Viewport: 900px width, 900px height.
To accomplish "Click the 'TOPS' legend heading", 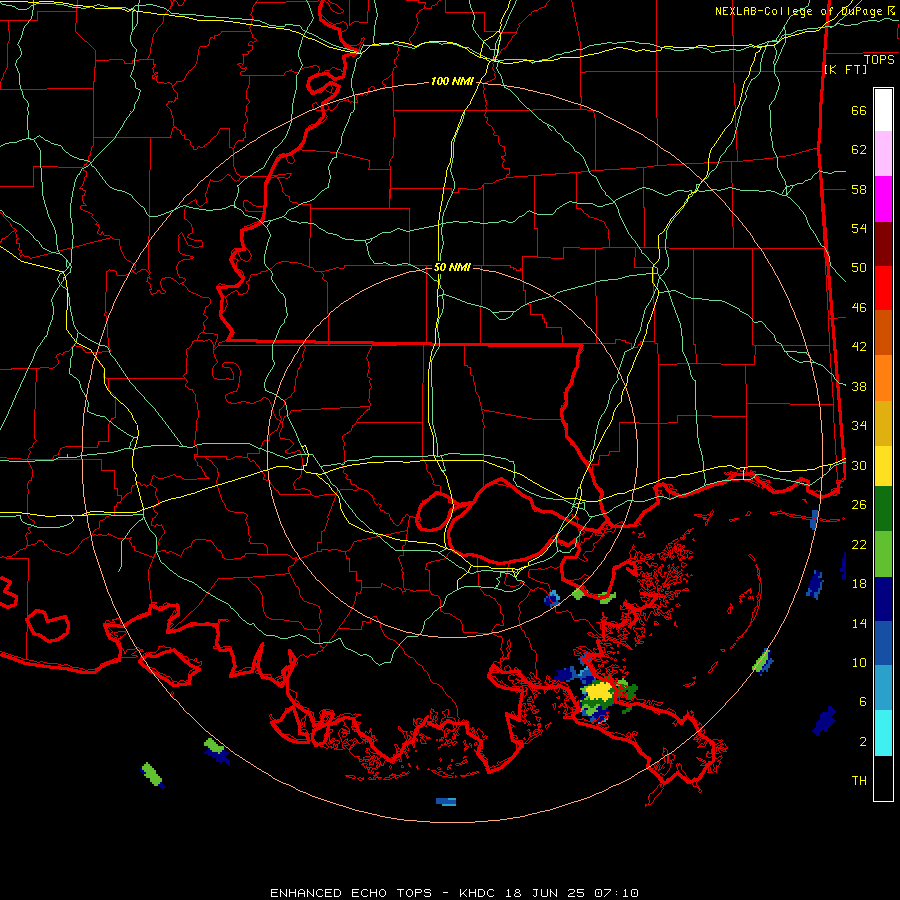I will [879, 60].
